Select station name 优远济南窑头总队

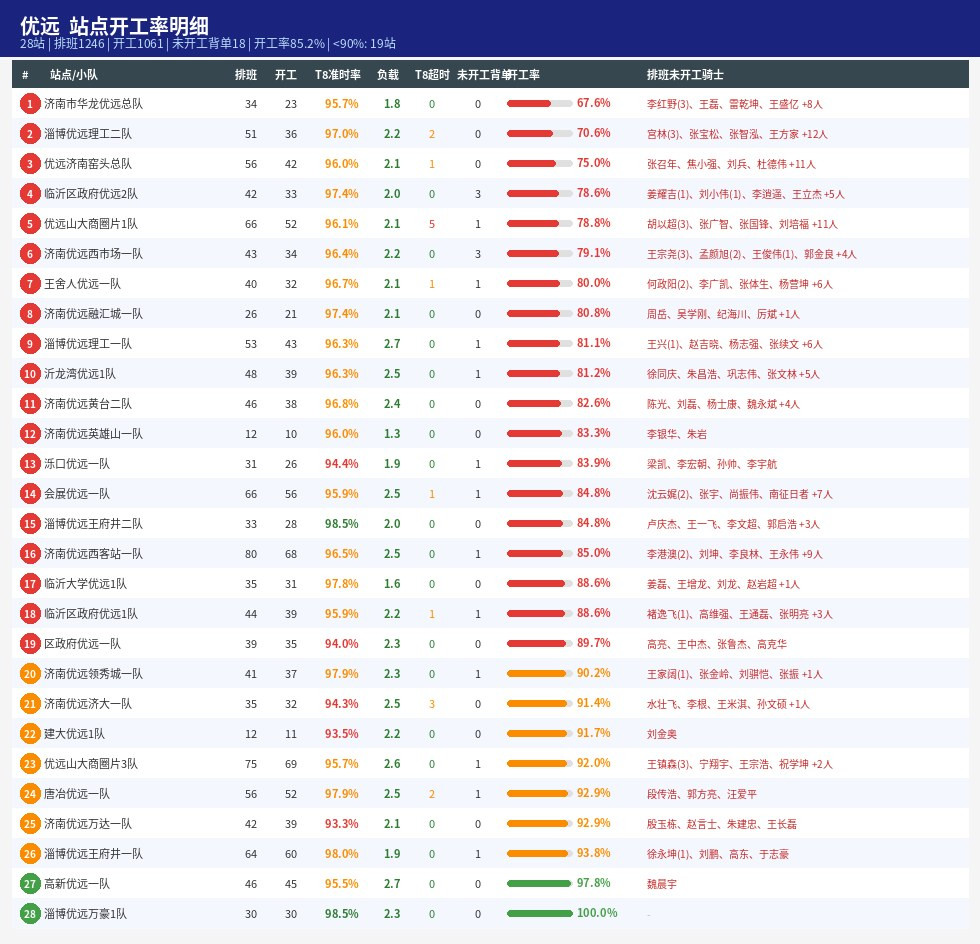(x=88, y=164)
